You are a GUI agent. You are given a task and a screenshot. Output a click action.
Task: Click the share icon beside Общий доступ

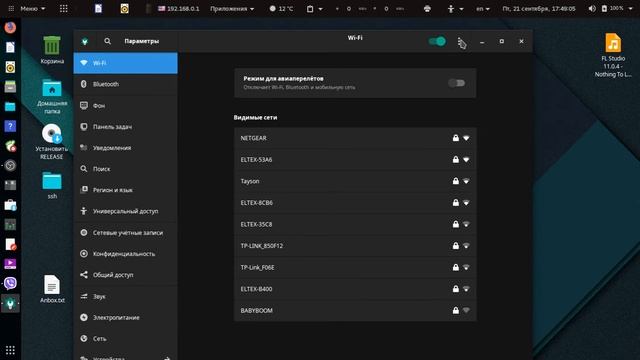coord(84,275)
